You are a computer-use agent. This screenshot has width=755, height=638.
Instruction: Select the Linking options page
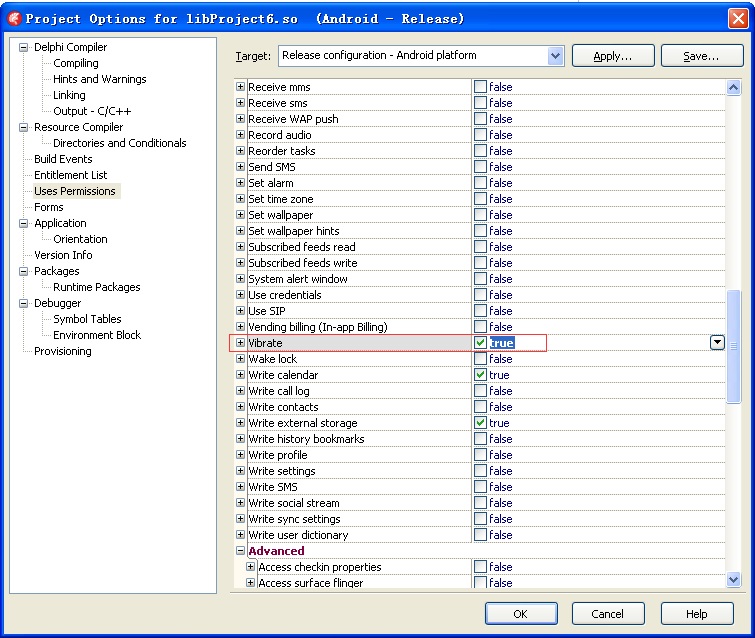69,95
